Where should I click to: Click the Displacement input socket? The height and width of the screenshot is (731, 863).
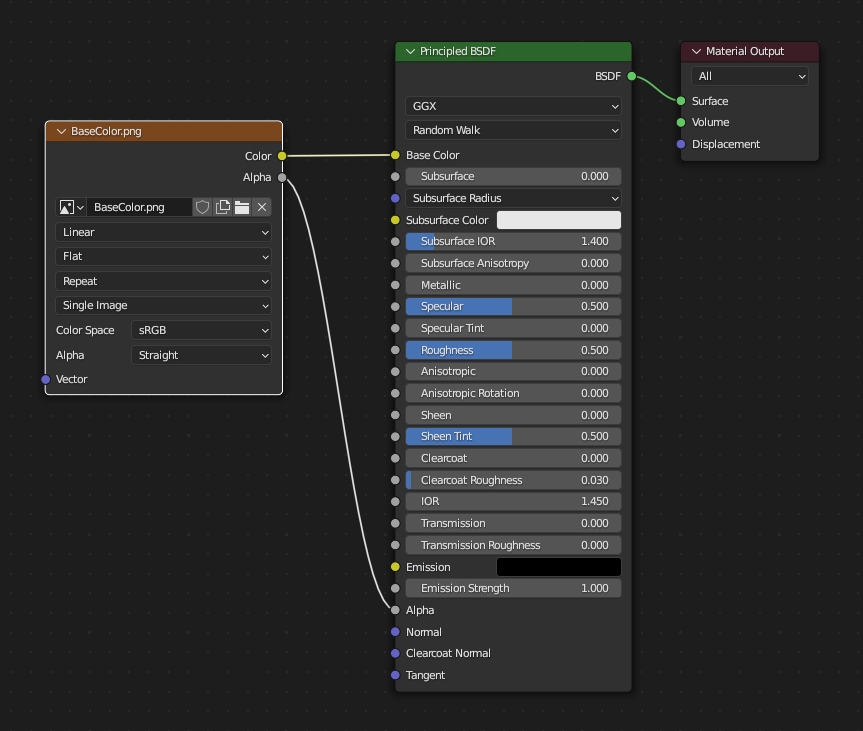pyautogui.click(x=681, y=144)
